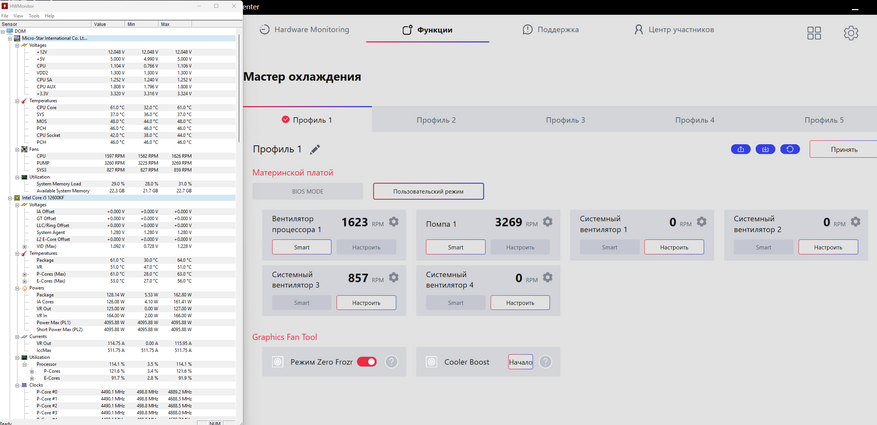This screenshot has height=425, width=877.
Task: Expand VID (Max) row in HWMonitor
Action: [x=25, y=246]
